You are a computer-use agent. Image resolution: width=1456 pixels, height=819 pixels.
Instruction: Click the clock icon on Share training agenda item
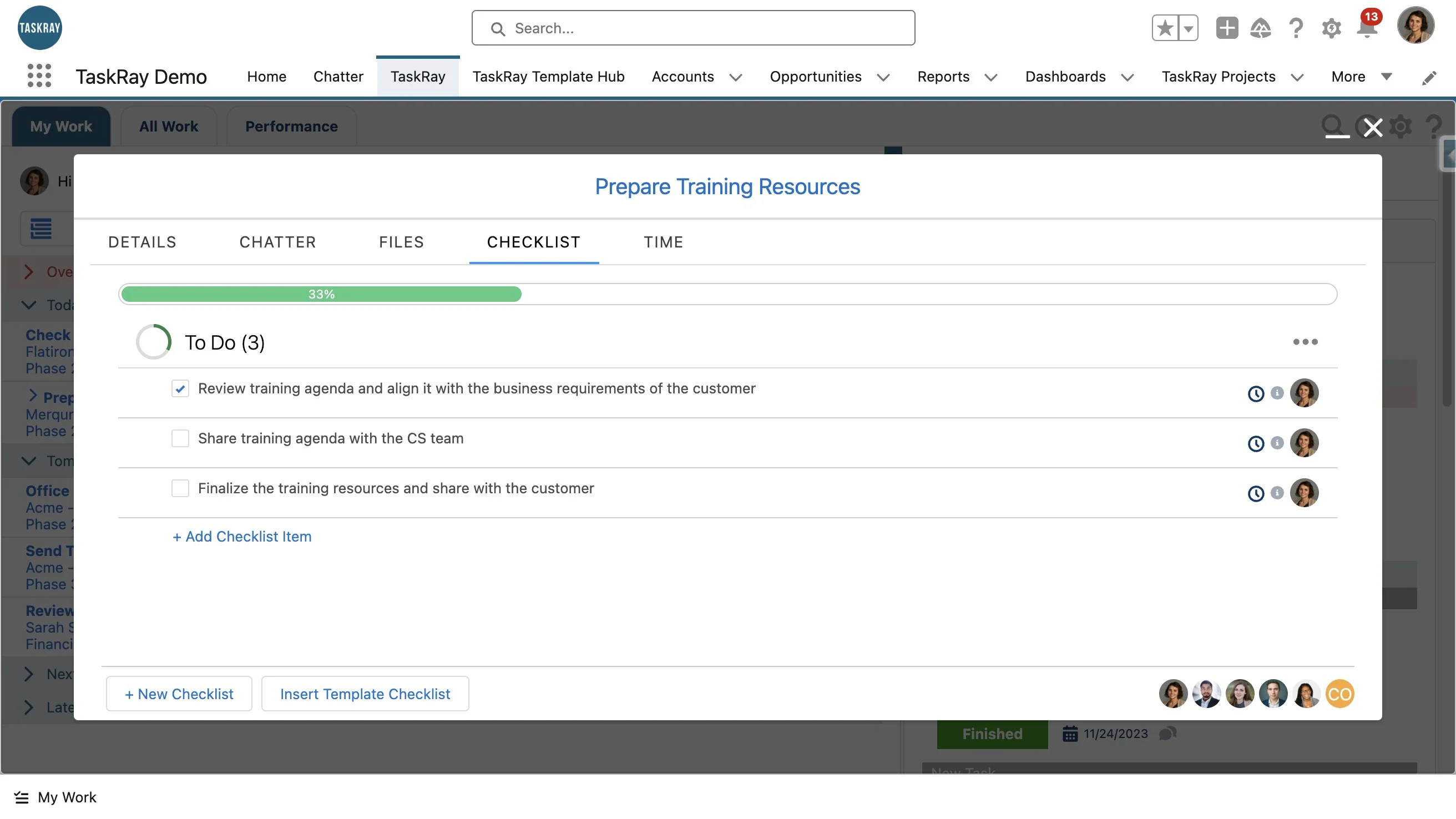pos(1255,444)
